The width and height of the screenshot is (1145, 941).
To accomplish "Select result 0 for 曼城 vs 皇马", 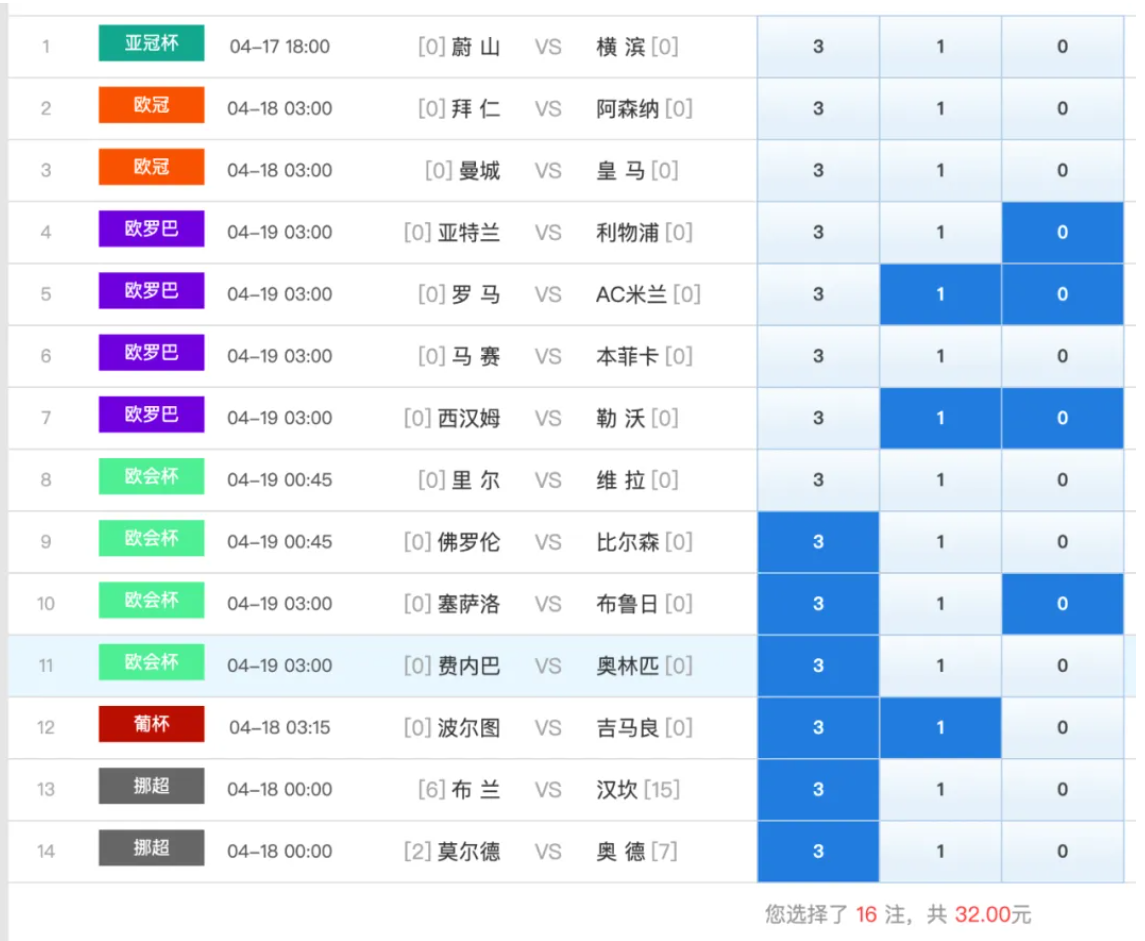I will tap(1062, 171).
